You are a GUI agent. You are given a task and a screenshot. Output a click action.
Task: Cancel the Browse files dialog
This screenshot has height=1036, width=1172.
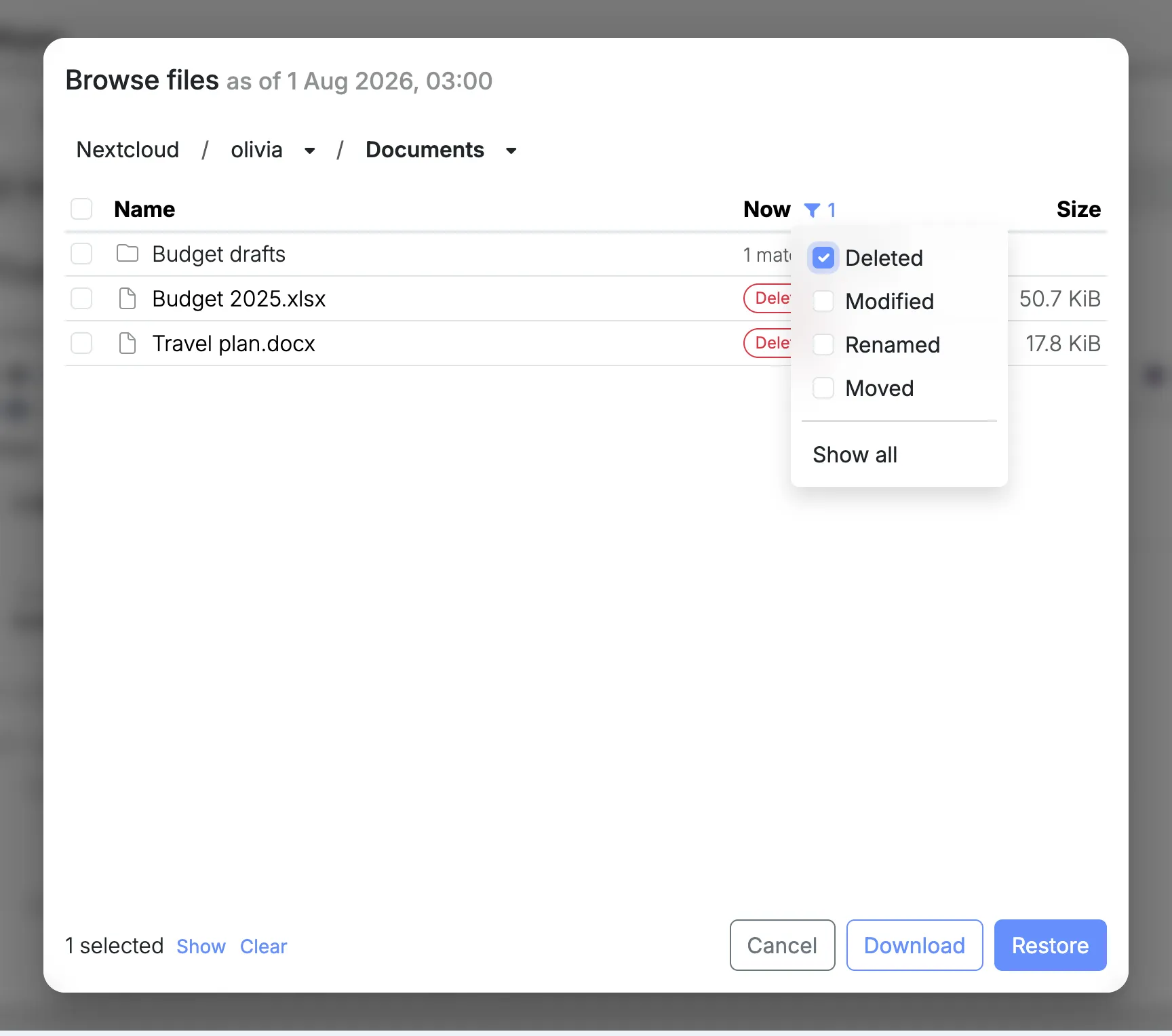pos(782,945)
